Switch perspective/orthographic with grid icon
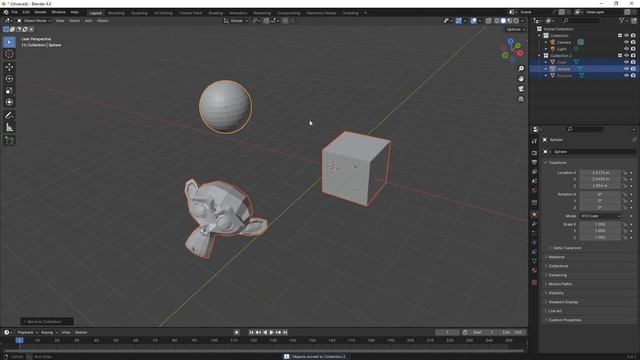The width and height of the screenshot is (640, 360). point(521,99)
